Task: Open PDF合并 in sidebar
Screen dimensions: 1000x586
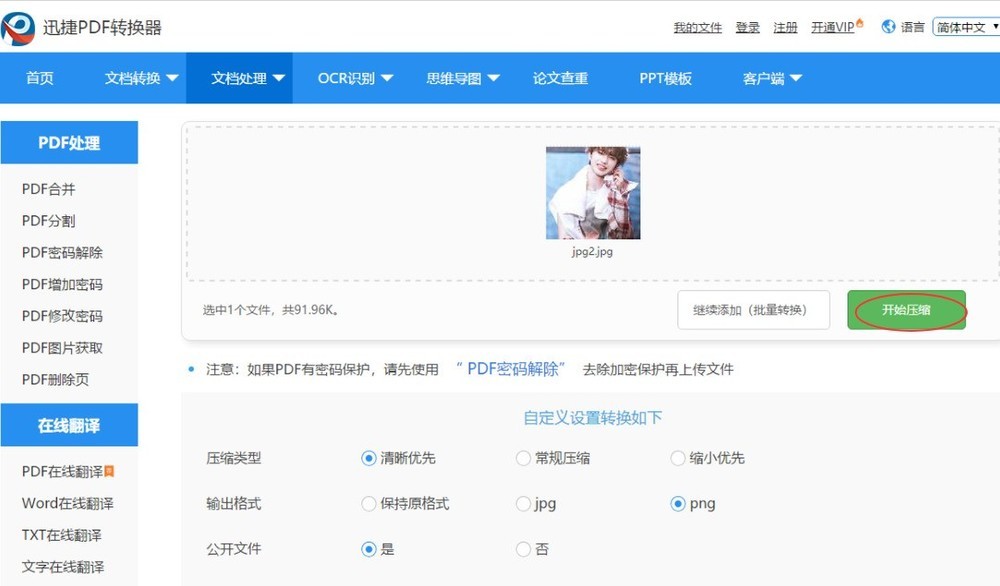Action: (48, 189)
